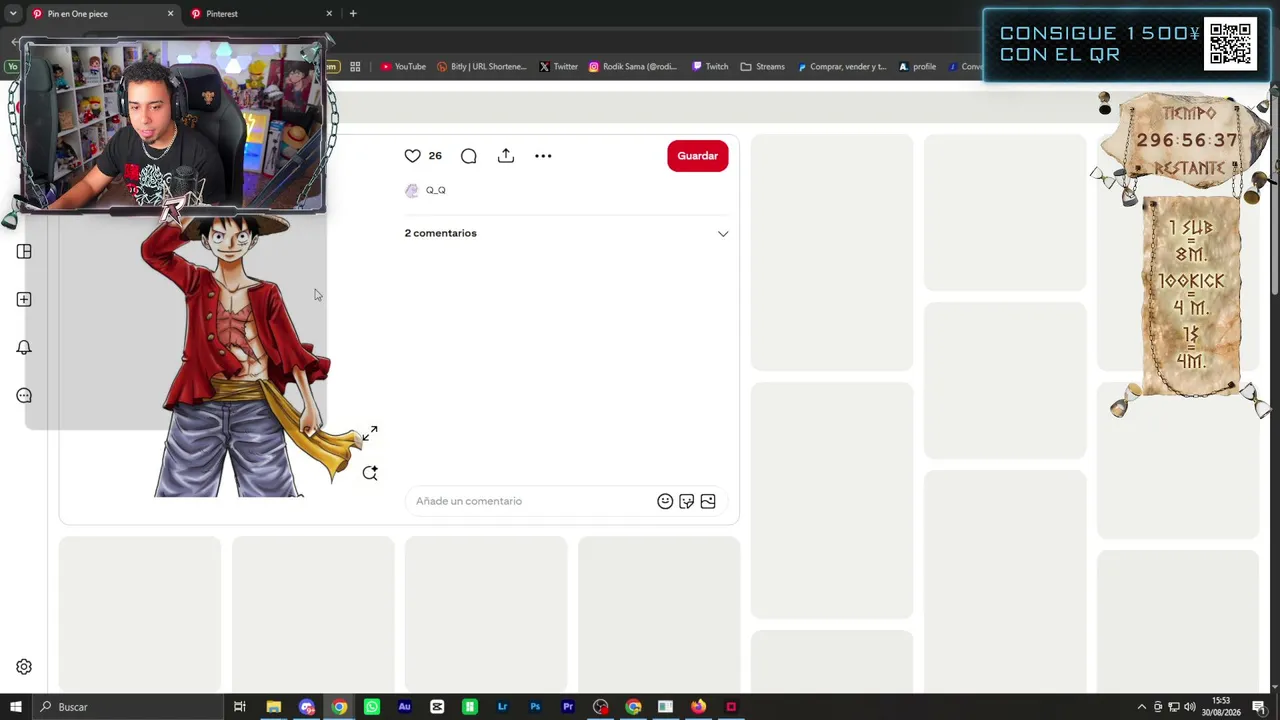Image resolution: width=1280 pixels, height=720 pixels.
Task: Open a new browser tab
Action: [353, 14]
